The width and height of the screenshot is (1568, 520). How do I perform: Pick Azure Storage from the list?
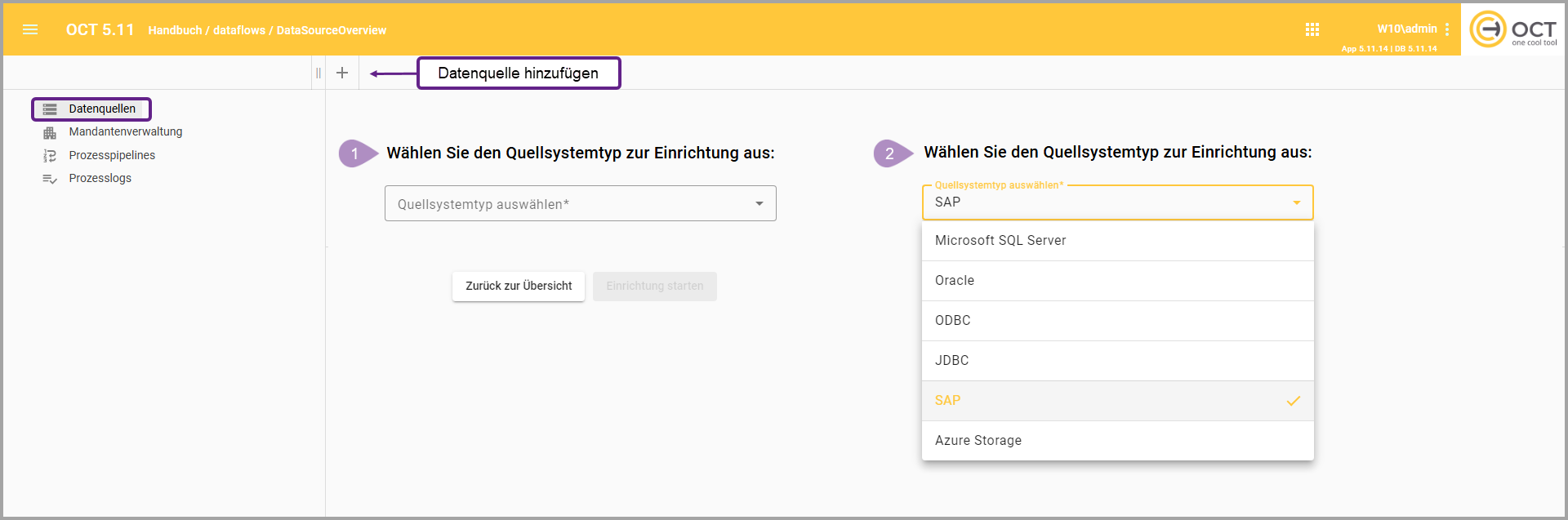1116,441
